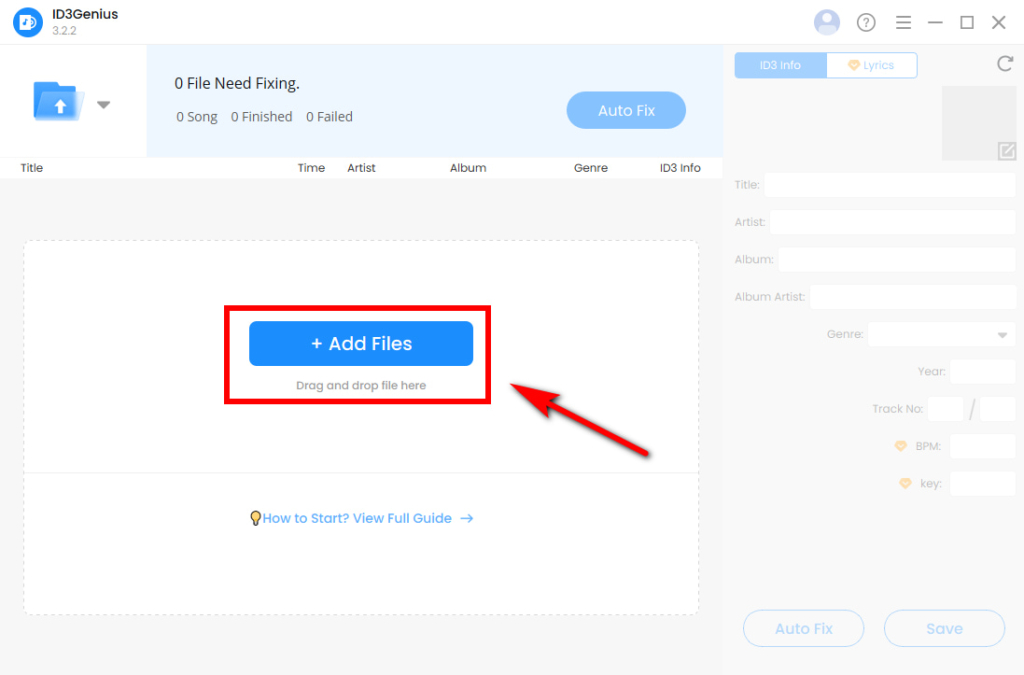
Task: Open the user account icon
Action: [x=827, y=22]
